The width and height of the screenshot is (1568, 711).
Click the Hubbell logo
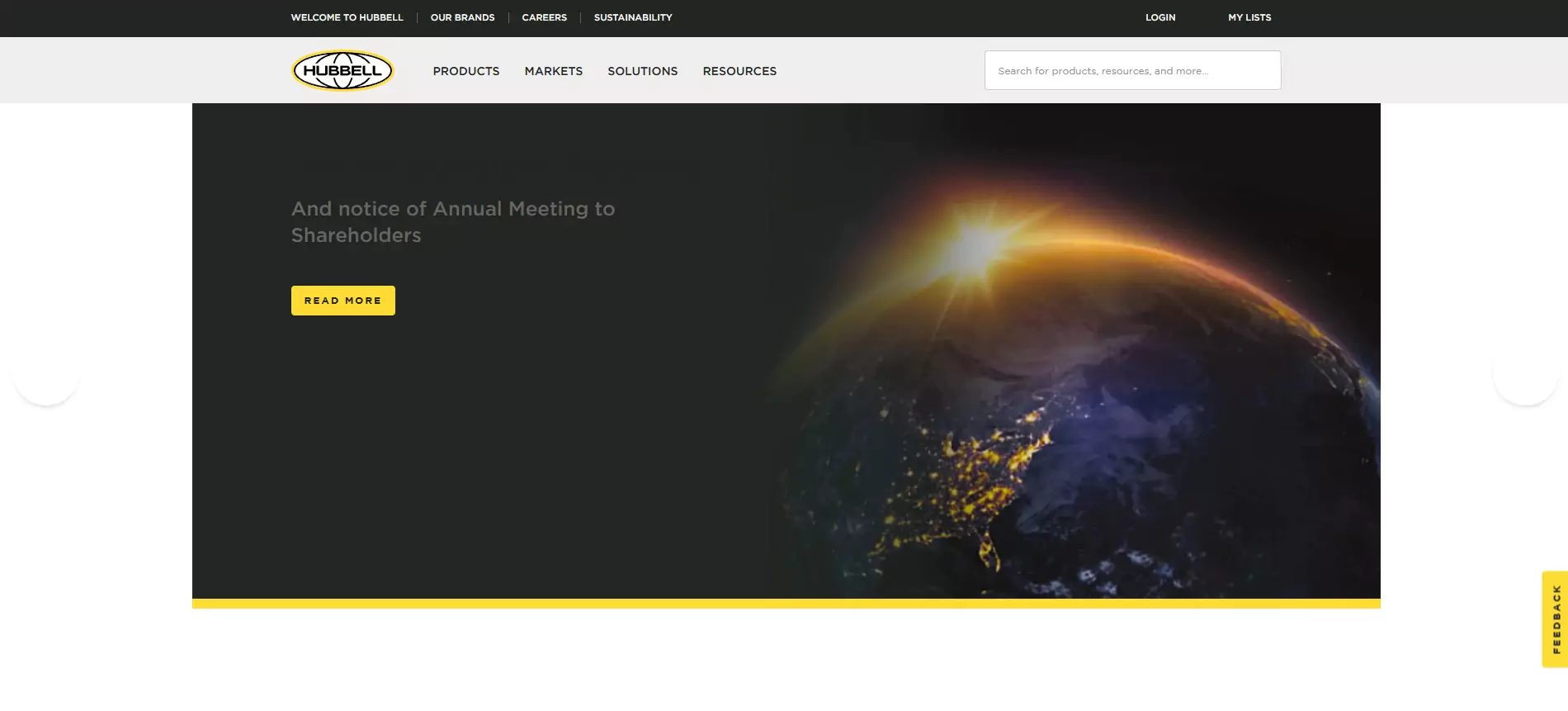pos(342,70)
